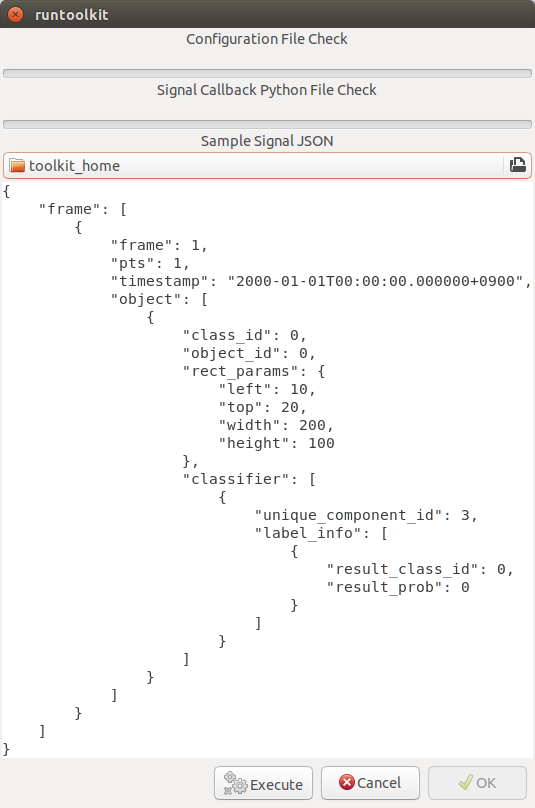Click the "top": 20 line
535x808 pixels.
263,408
